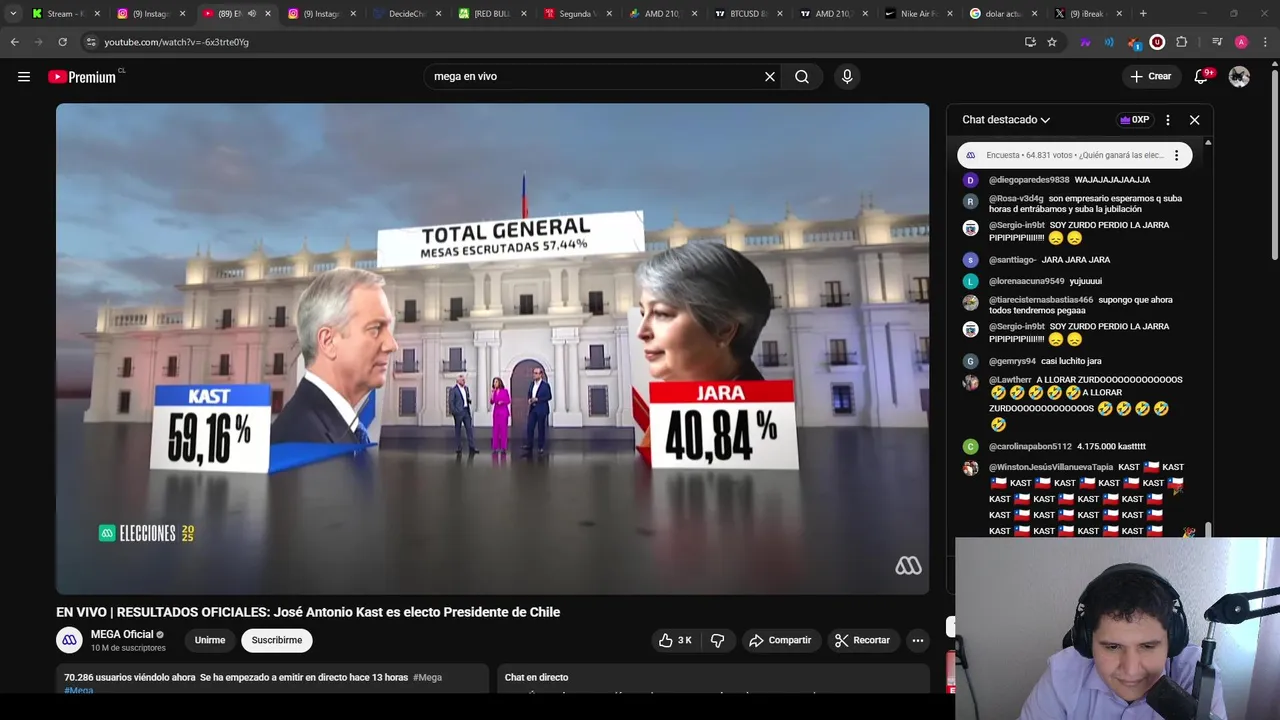This screenshot has width=1280, height=720.
Task: Click username @lorenaacuna9549 in chat
Action: pos(1027,282)
